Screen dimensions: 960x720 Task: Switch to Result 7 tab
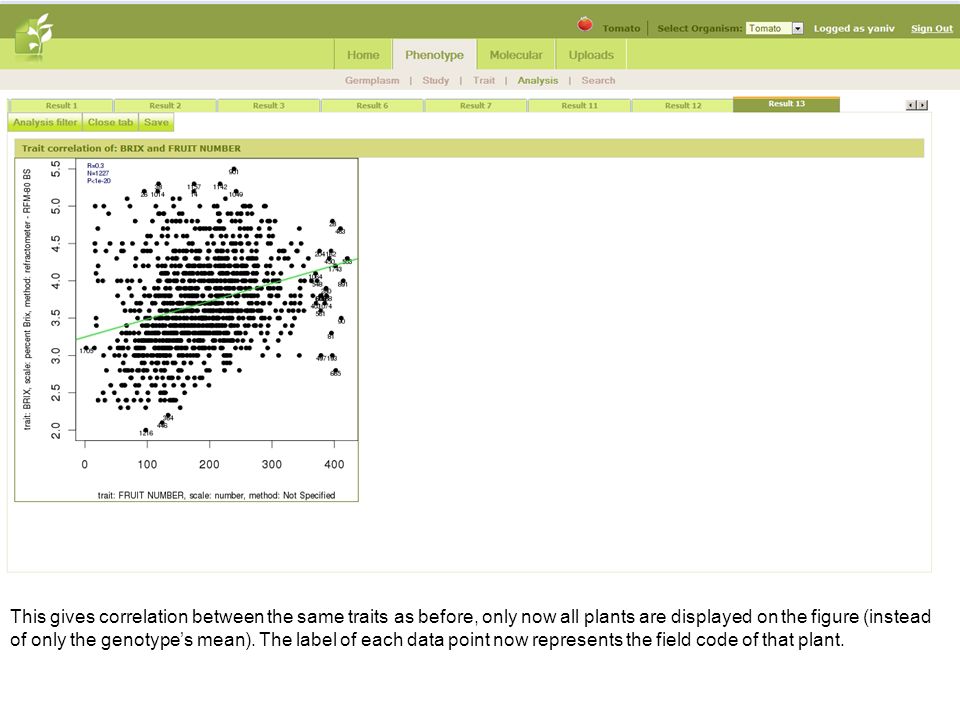point(475,105)
